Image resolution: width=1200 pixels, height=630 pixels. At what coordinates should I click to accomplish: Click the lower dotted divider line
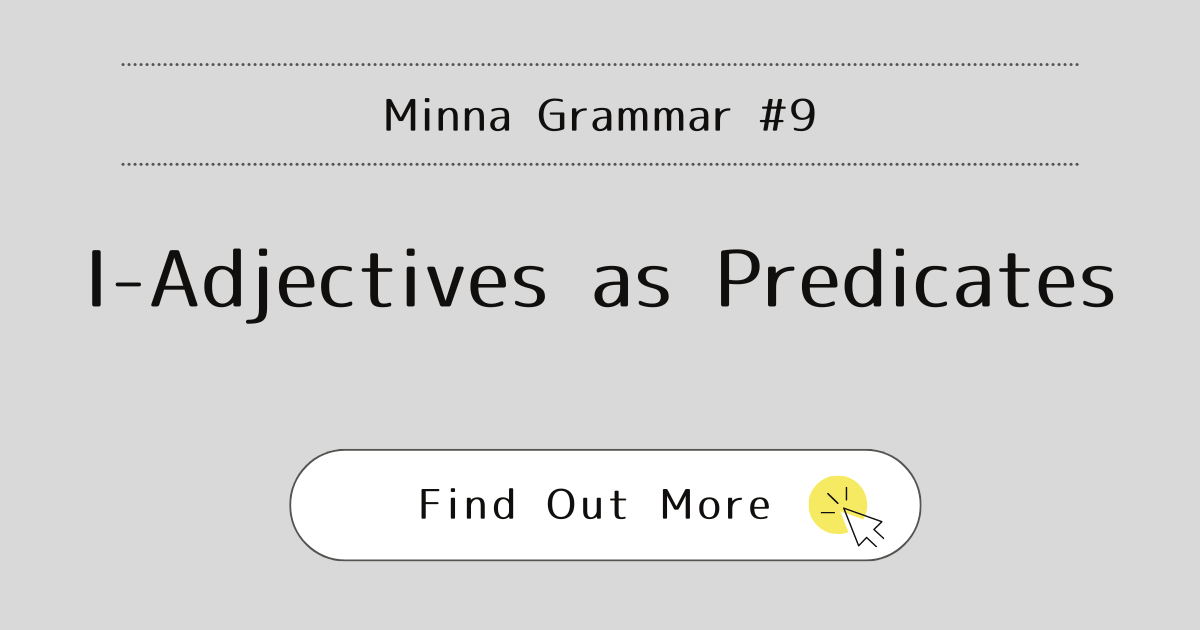(600, 164)
